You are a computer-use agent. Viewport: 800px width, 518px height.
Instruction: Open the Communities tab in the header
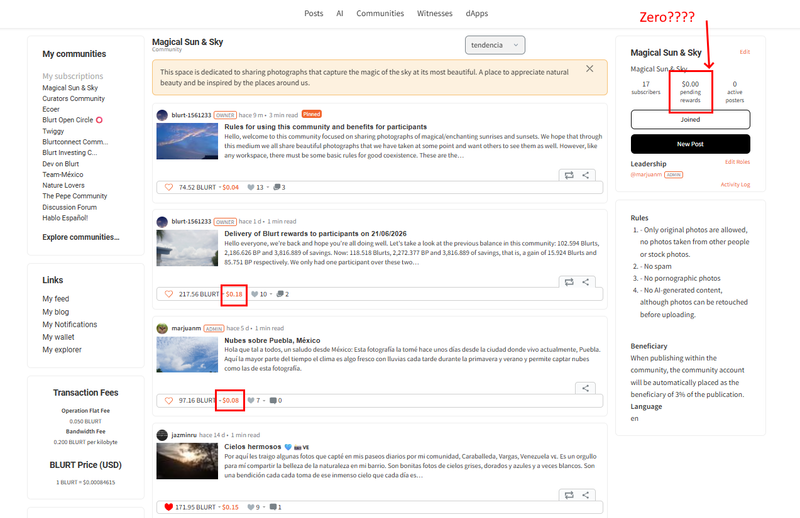[x=380, y=13]
